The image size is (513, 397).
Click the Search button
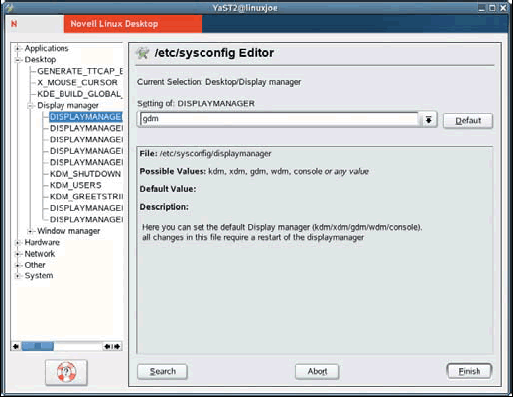pyautogui.click(x=162, y=371)
